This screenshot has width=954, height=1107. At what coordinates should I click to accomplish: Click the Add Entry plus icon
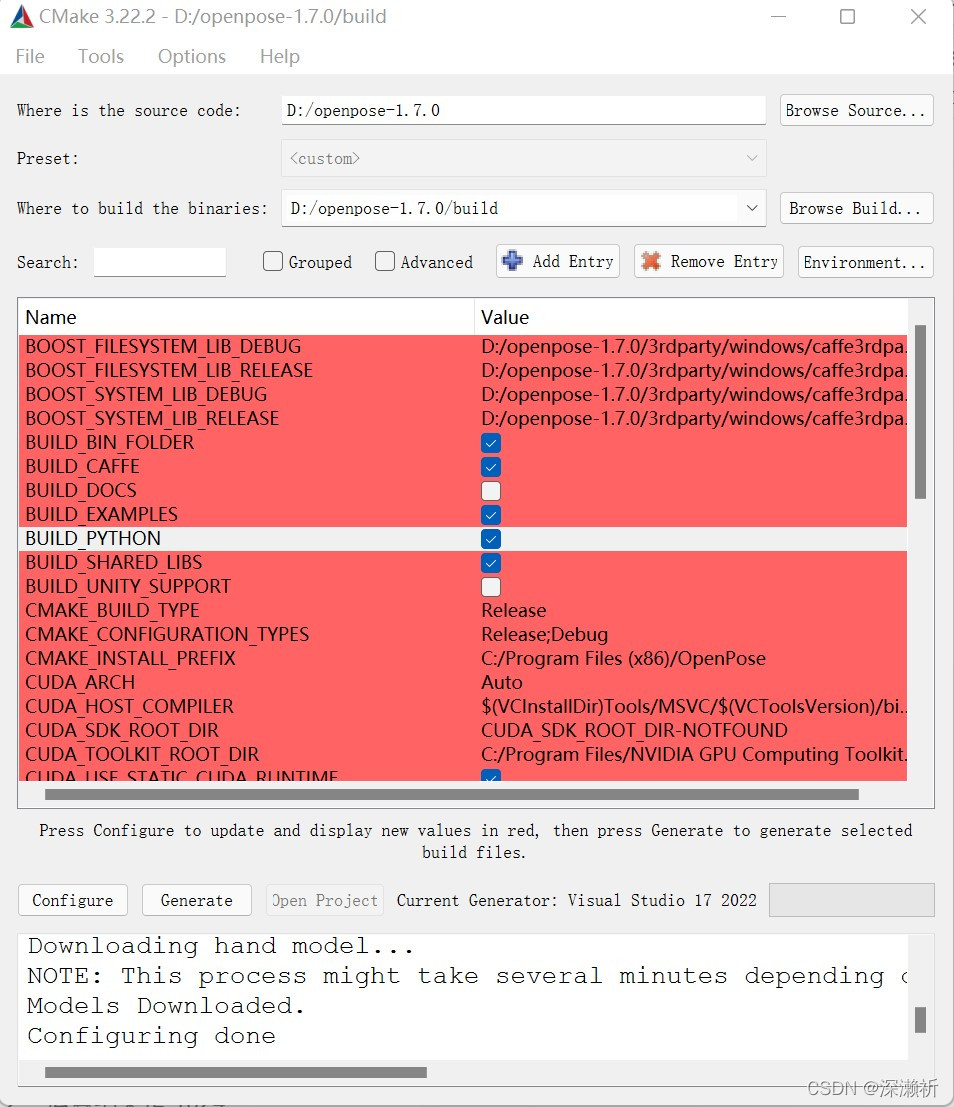pyautogui.click(x=512, y=261)
